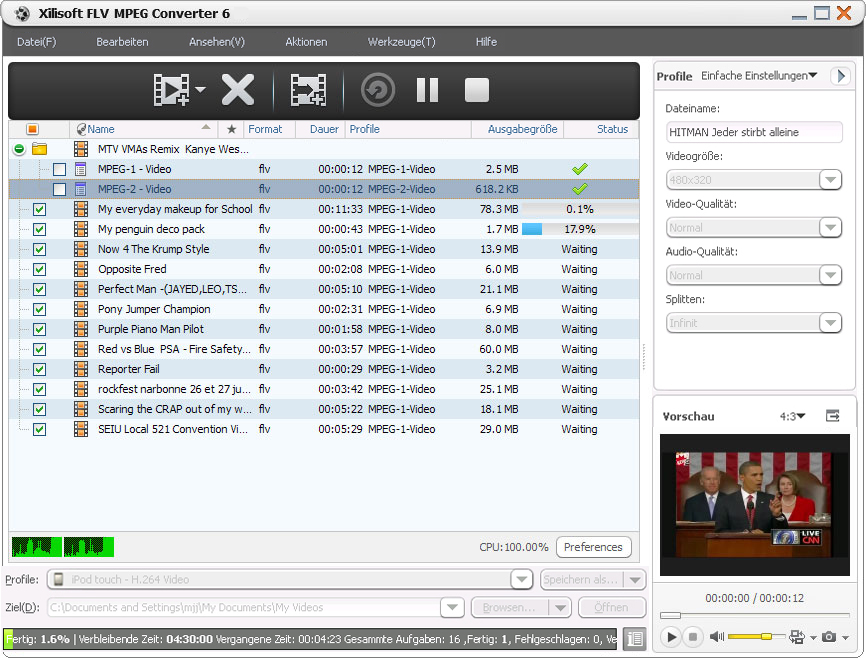Click the film icon of Reporter Fail
Image resolution: width=866 pixels, height=658 pixels.
point(81,369)
